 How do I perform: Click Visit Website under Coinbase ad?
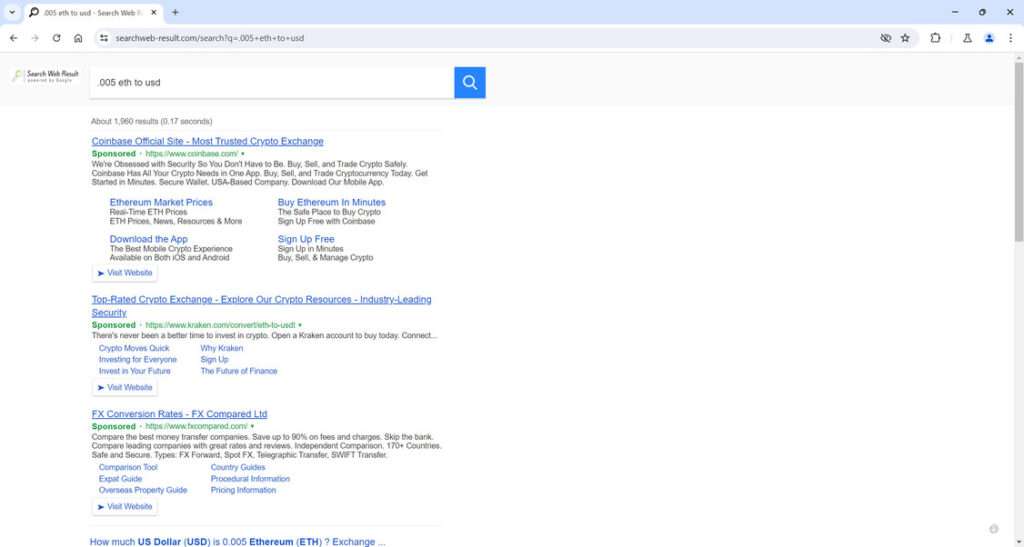[124, 273]
